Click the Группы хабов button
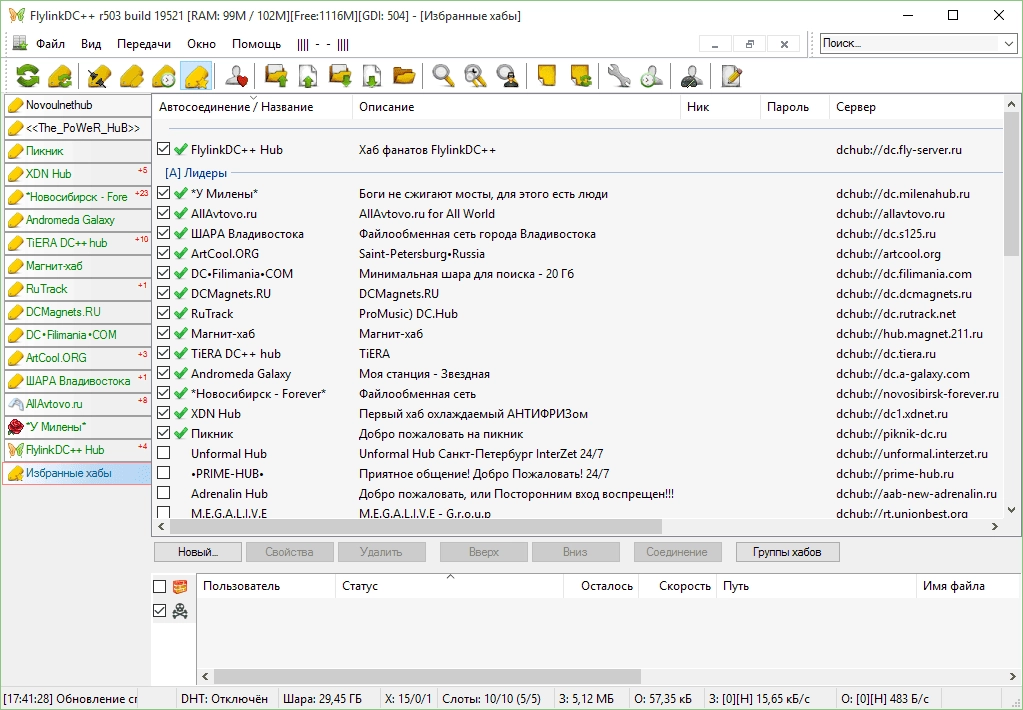This screenshot has height=710, width=1023. [787, 552]
